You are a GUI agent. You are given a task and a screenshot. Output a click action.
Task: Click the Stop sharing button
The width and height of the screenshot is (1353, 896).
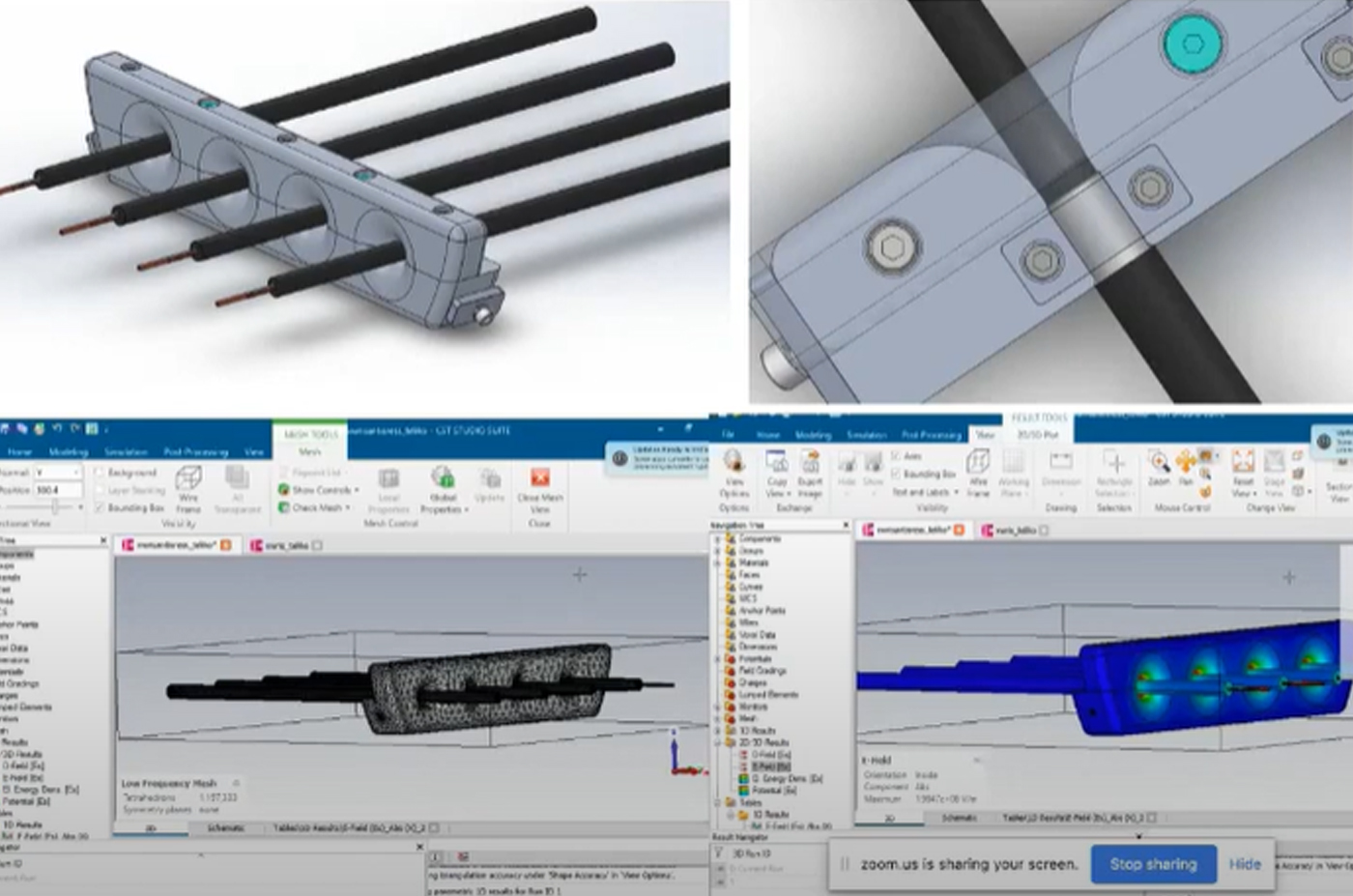tap(1153, 864)
